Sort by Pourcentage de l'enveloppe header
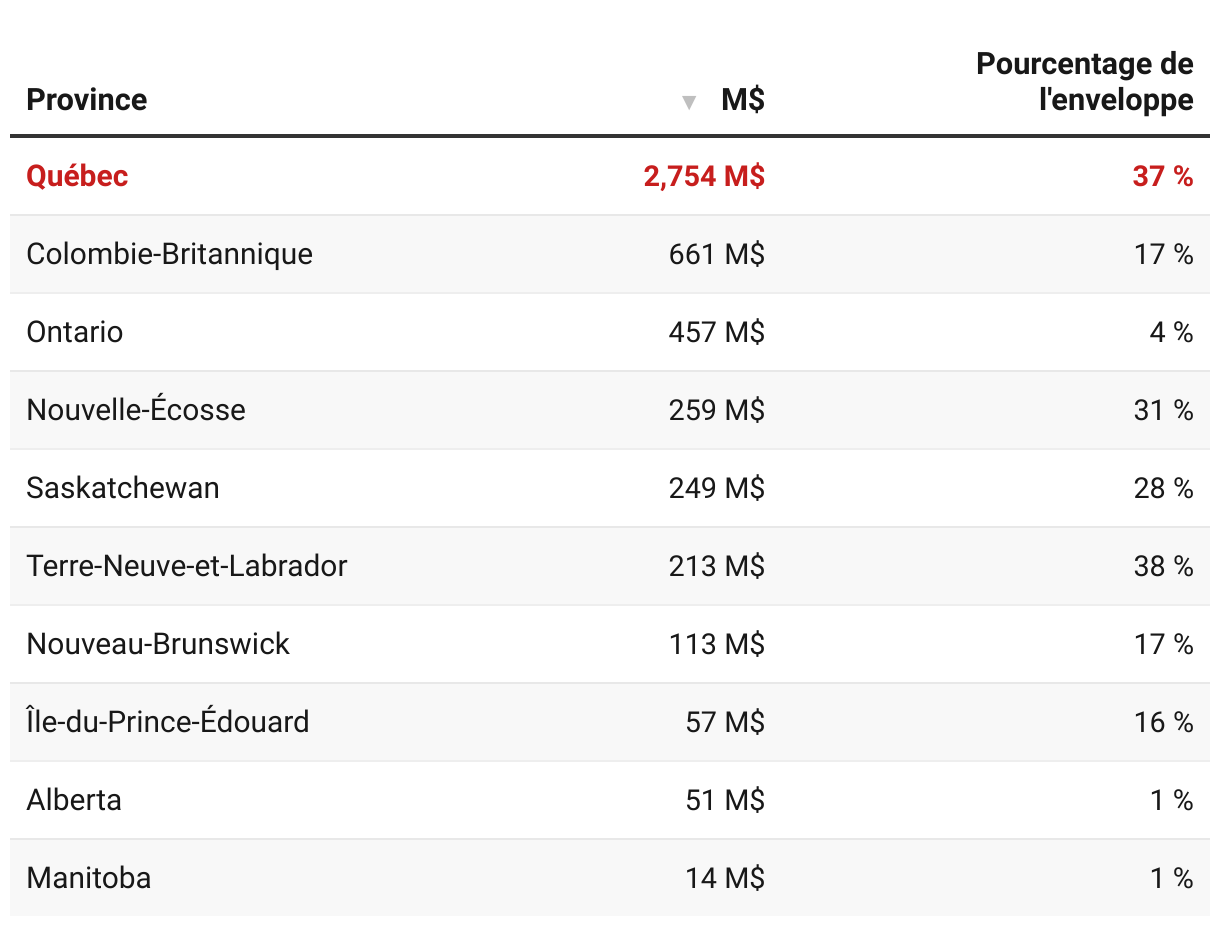 tap(1085, 82)
